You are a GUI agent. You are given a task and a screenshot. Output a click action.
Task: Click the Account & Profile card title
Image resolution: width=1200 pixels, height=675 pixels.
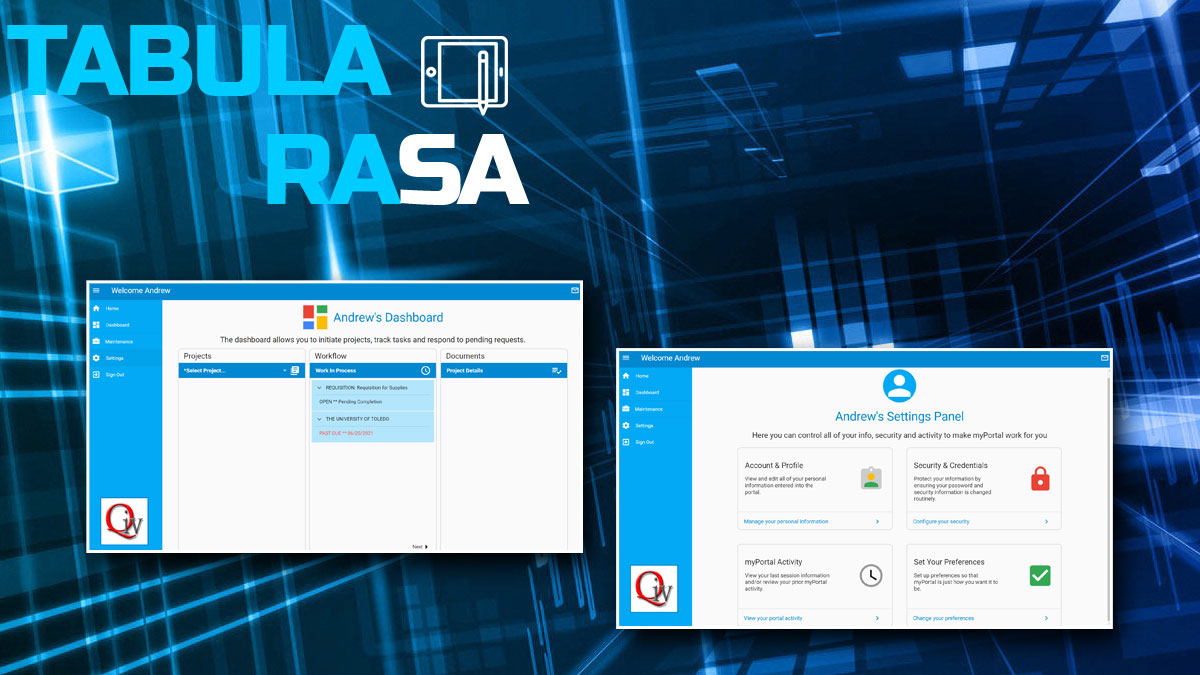775,466
